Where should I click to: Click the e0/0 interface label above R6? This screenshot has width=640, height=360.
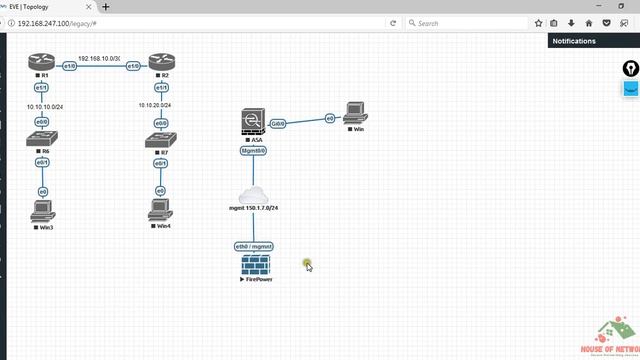pos(42,122)
